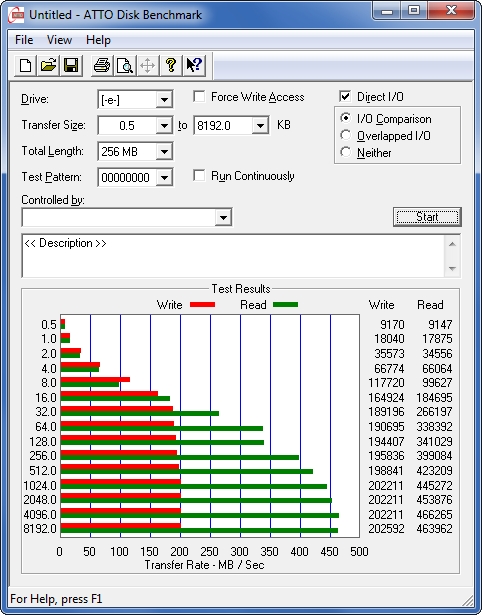Enable Run Continuously checkbox
Image resolution: width=482 pixels, height=615 pixels.
click(199, 175)
